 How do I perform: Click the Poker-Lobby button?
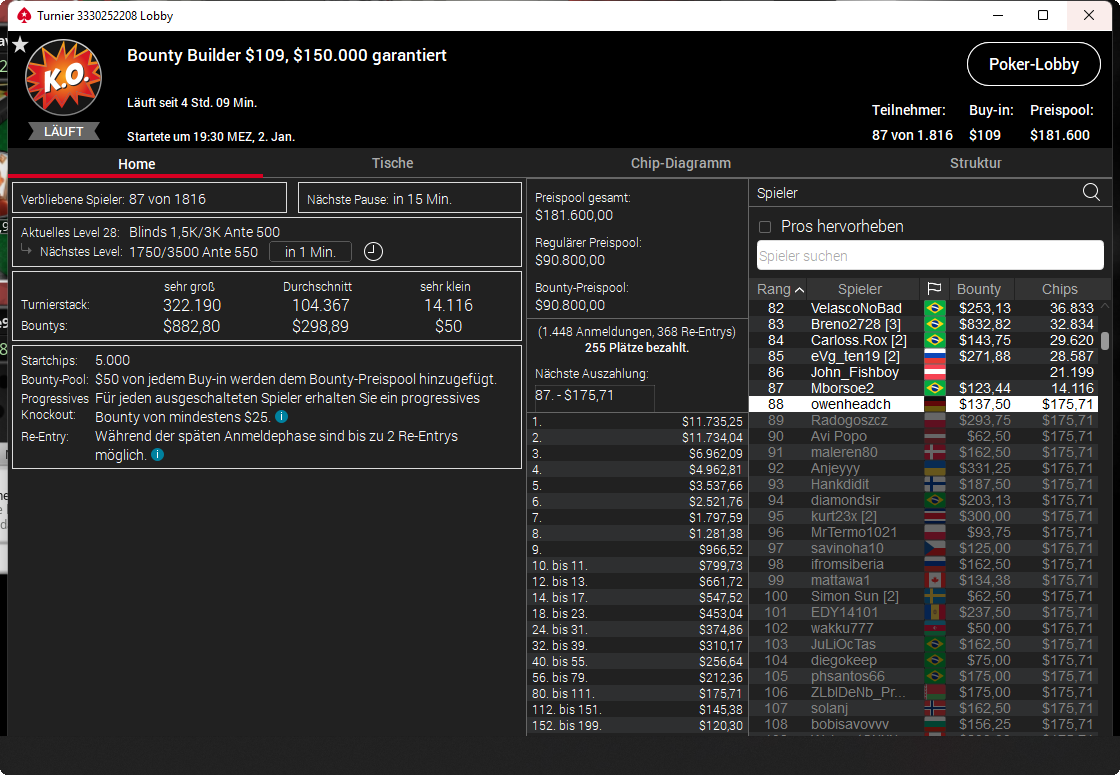click(1034, 64)
